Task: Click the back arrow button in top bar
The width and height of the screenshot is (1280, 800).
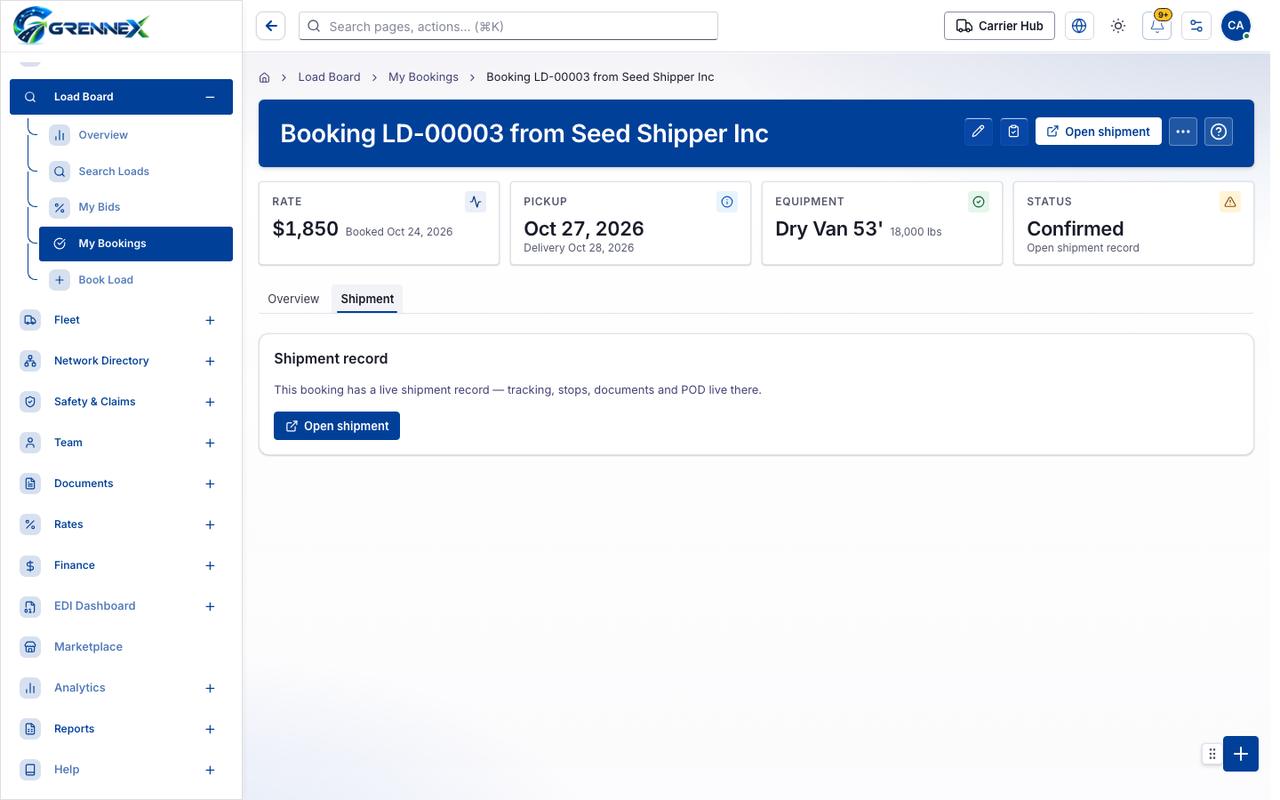Action: point(270,26)
